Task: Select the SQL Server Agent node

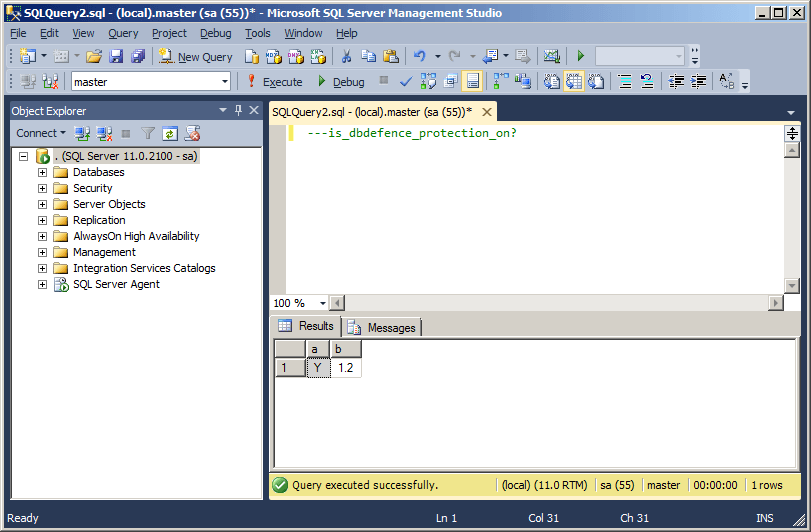Action: click(x=116, y=284)
